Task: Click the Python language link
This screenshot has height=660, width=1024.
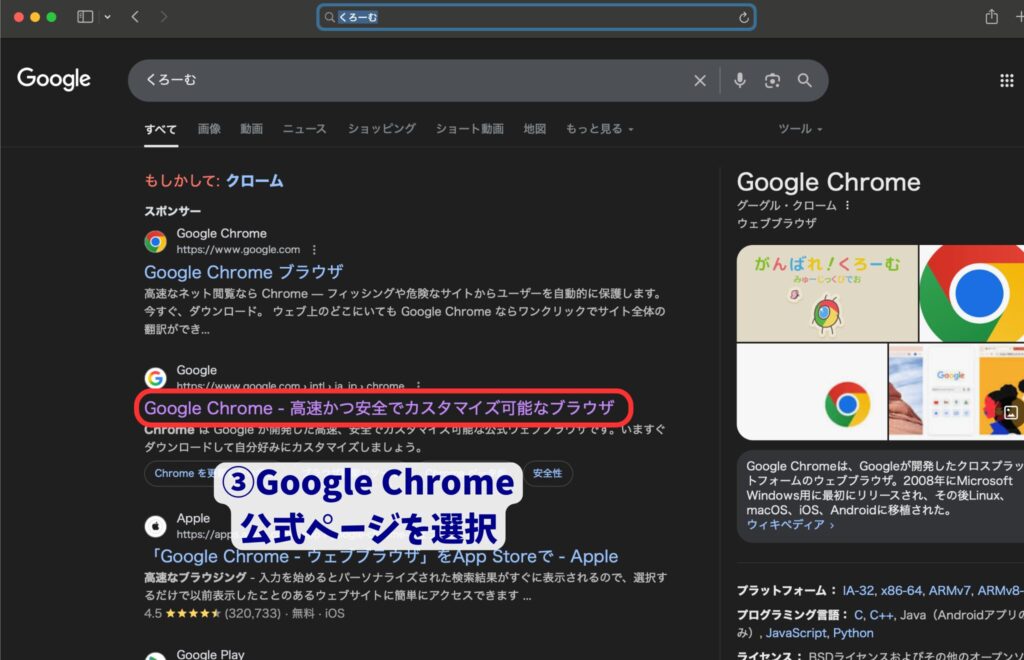Action: pos(853,633)
